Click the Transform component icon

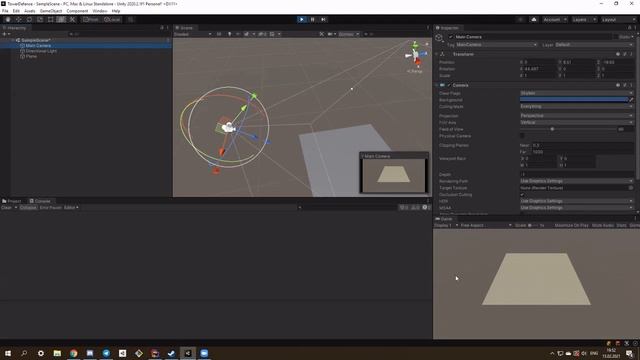pyautogui.click(x=442, y=54)
